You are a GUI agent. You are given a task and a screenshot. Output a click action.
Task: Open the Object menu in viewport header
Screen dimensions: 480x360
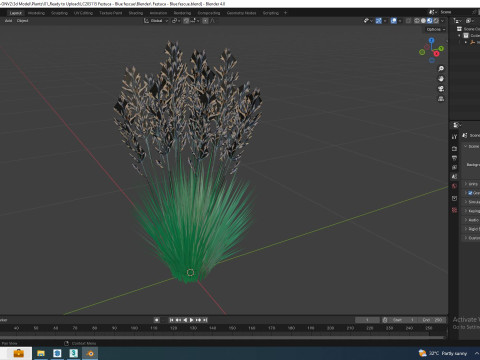(x=22, y=21)
